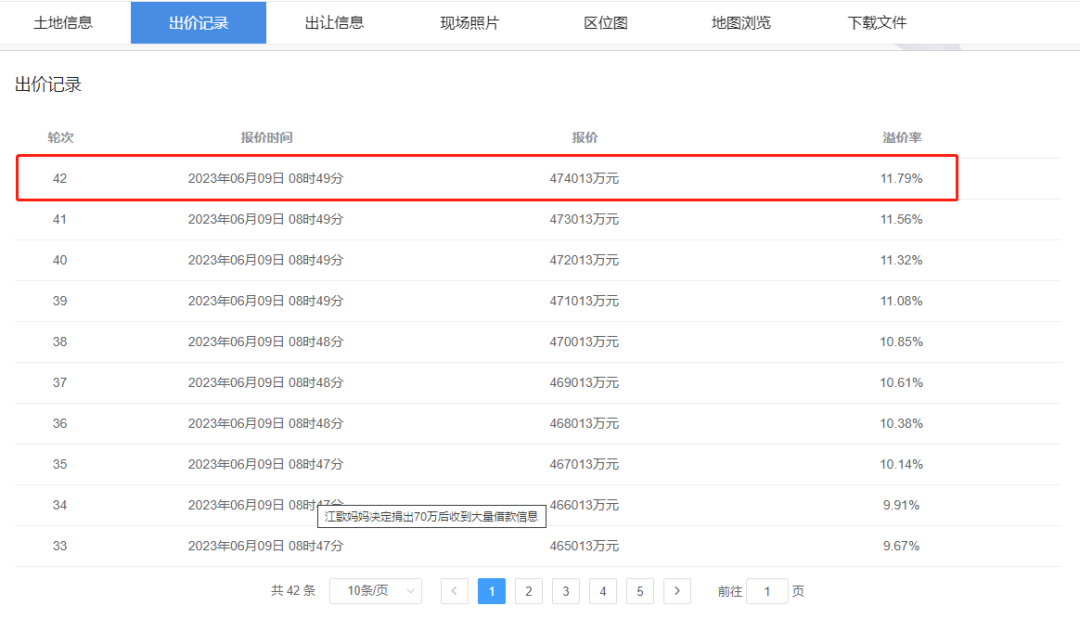Open the 10条/页 page size dropdown
Viewport: 1080px width, 619px height.
click(x=375, y=591)
